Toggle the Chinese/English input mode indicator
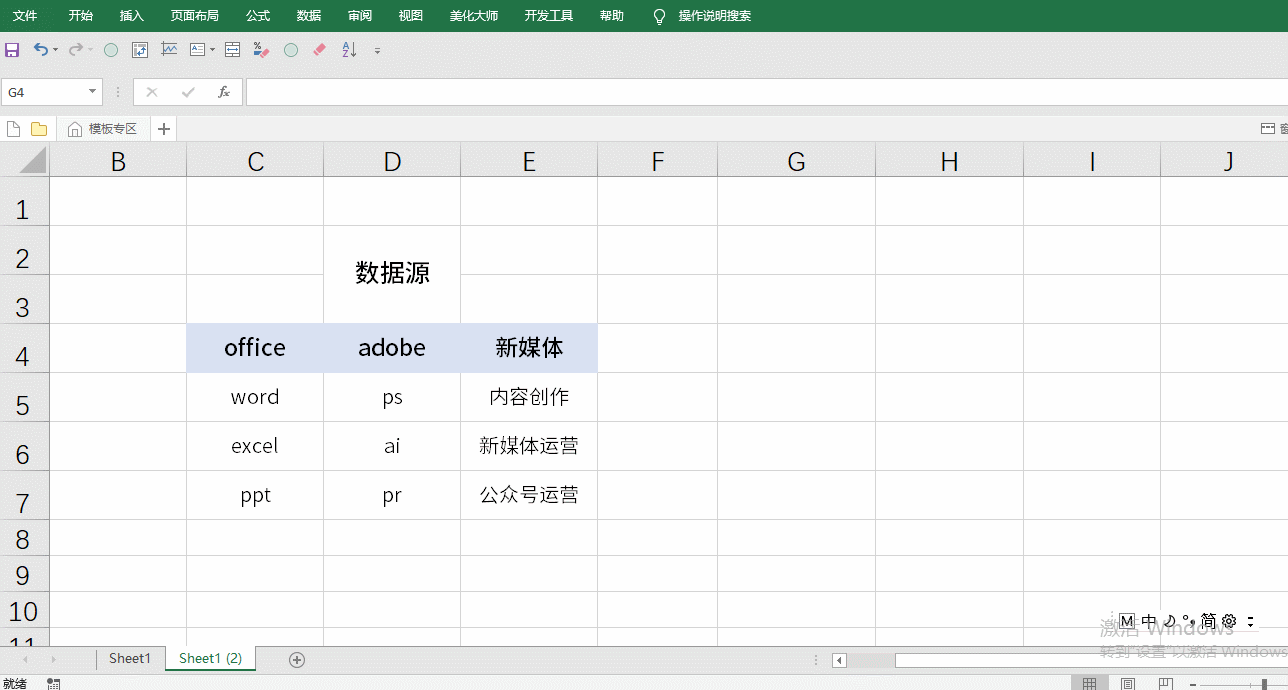 [x=1146, y=621]
